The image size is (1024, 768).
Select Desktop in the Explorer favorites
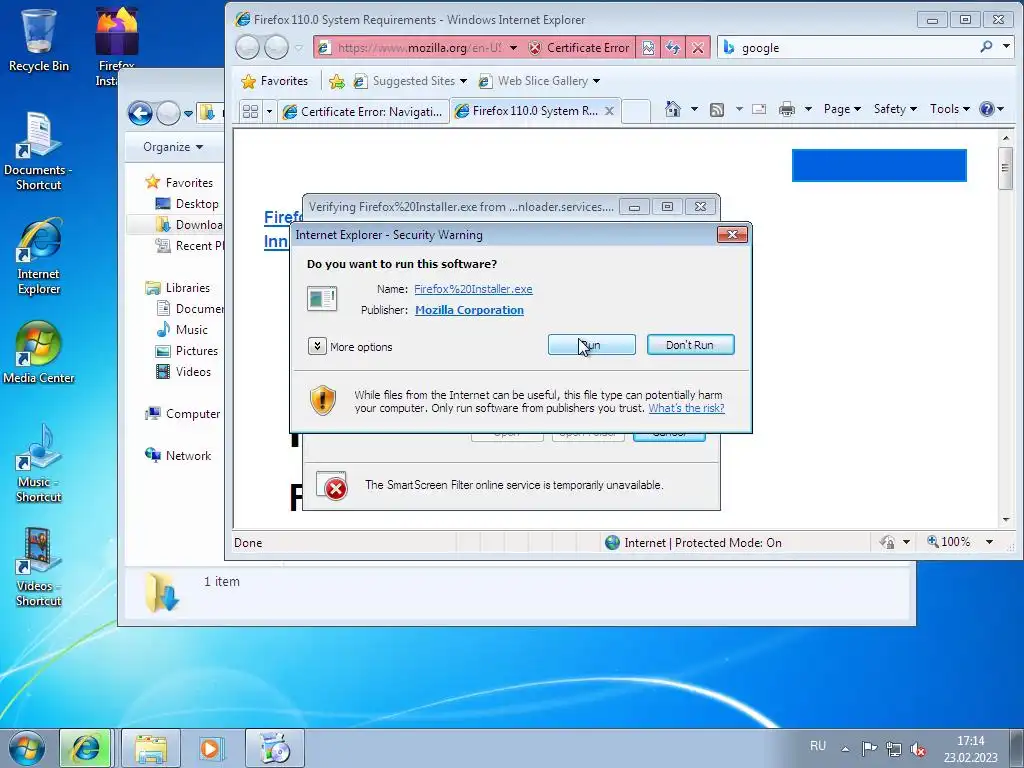click(189, 204)
